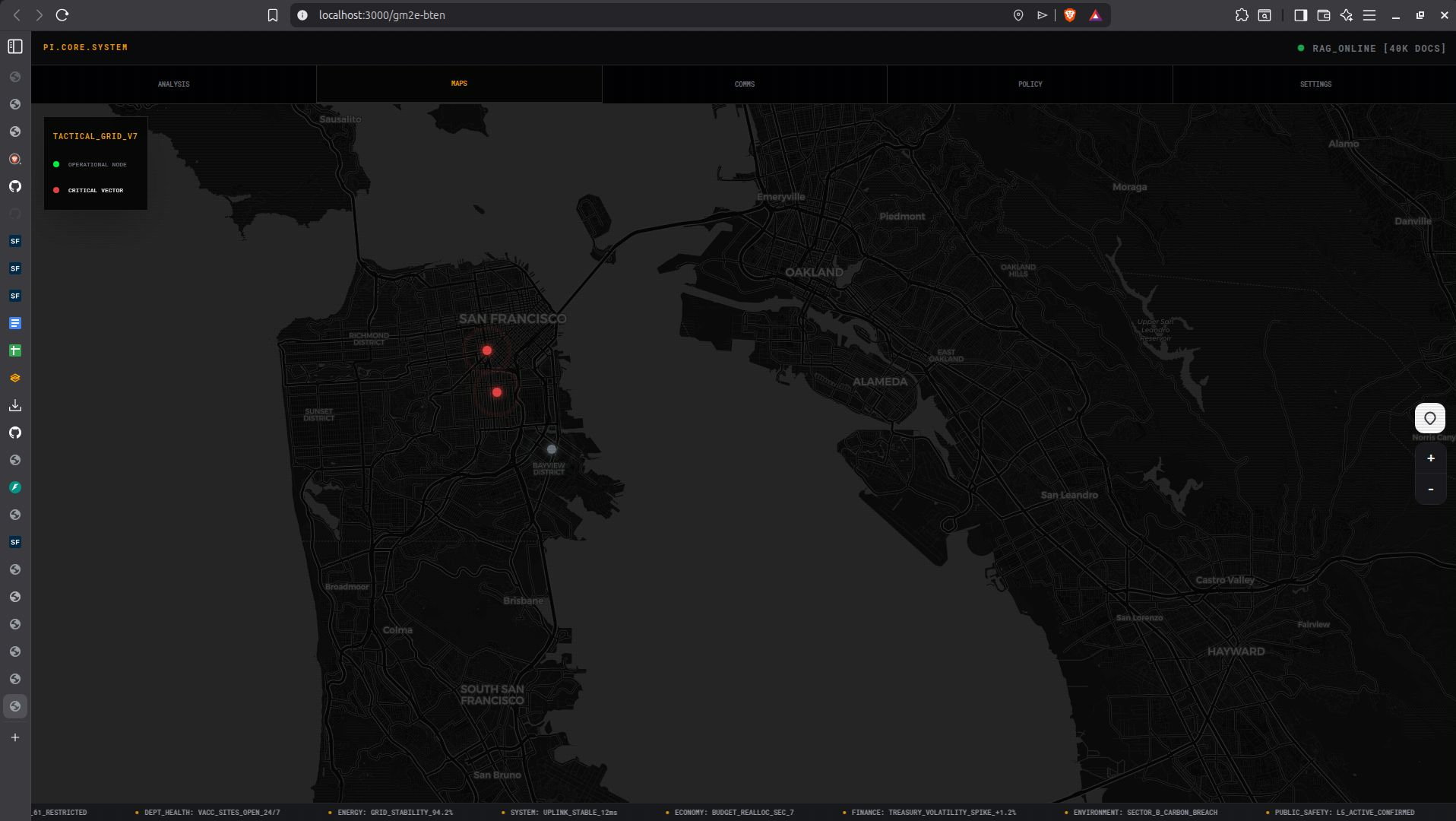Select a GitHub tab icon in the sidebar
The height and width of the screenshot is (821, 1456).
[14, 185]
